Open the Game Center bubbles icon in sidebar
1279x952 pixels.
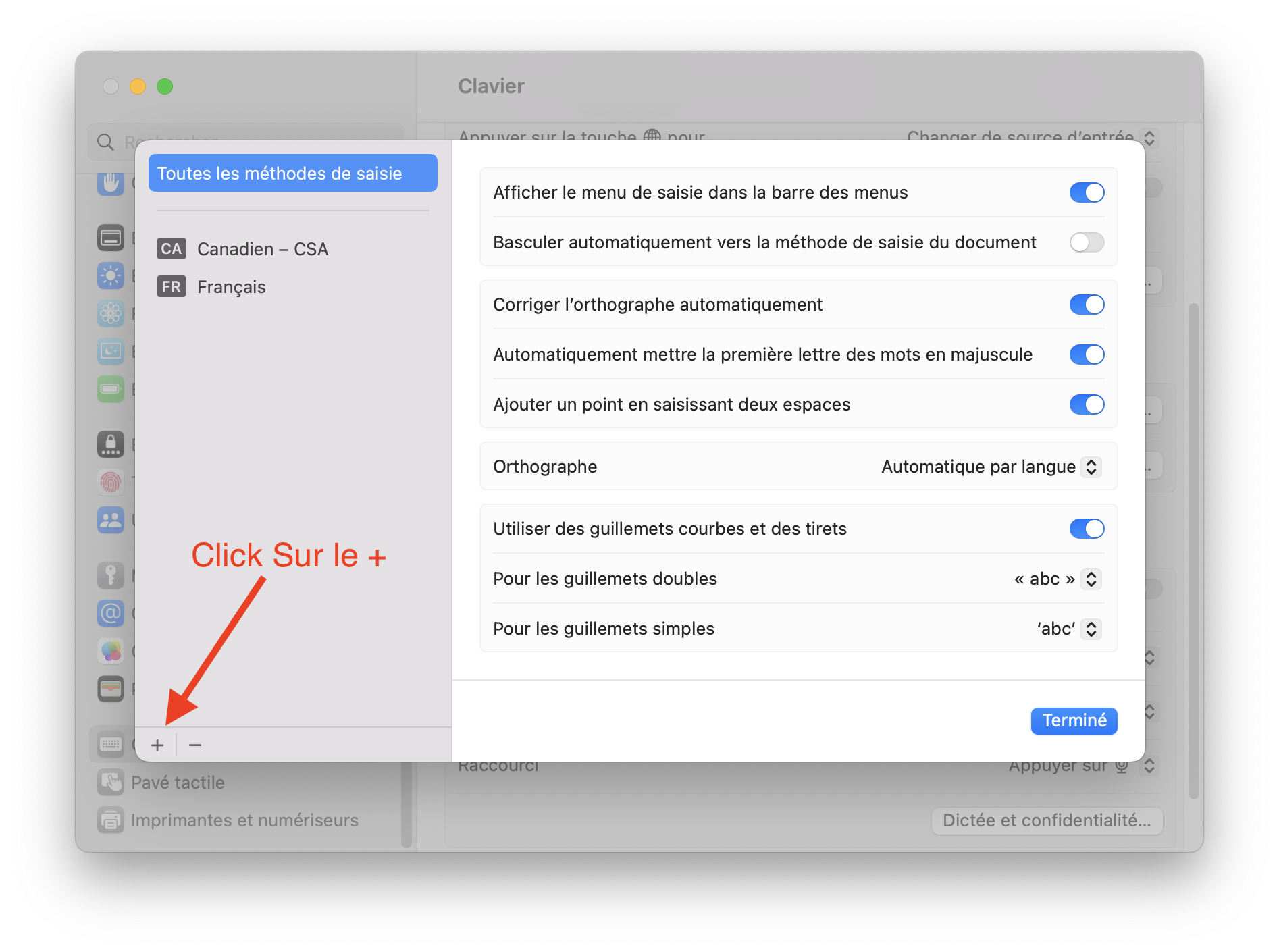[x=111, y=651]
